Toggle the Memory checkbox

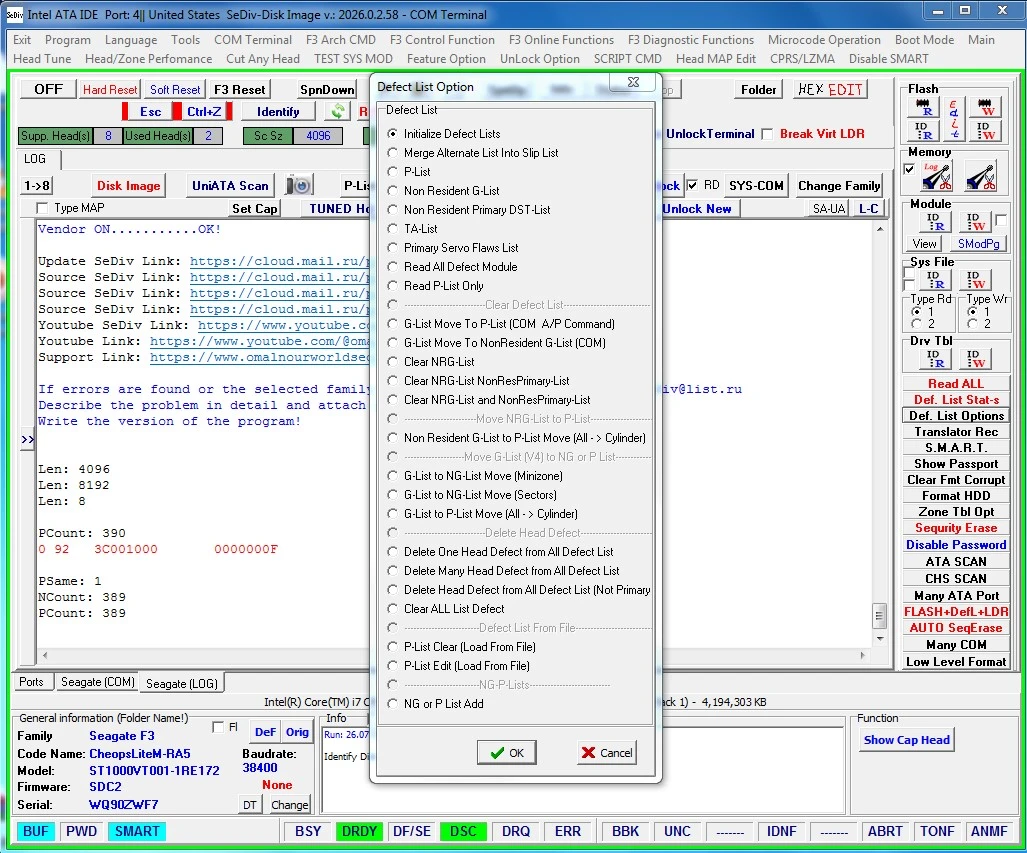point(909,169)
